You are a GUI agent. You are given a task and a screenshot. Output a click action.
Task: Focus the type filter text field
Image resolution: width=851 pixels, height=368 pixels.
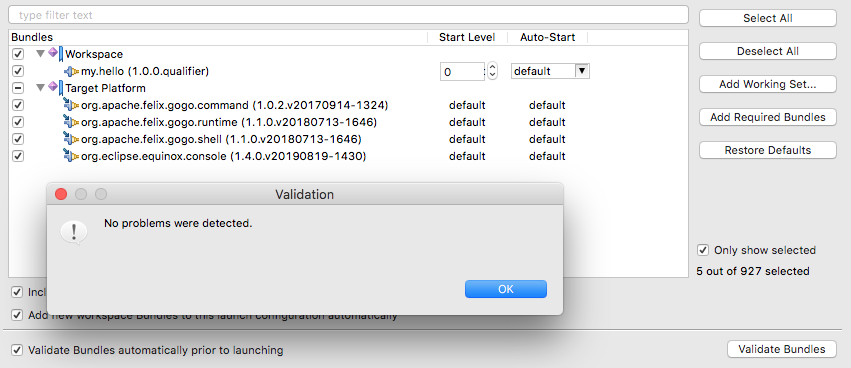(348, 15)
